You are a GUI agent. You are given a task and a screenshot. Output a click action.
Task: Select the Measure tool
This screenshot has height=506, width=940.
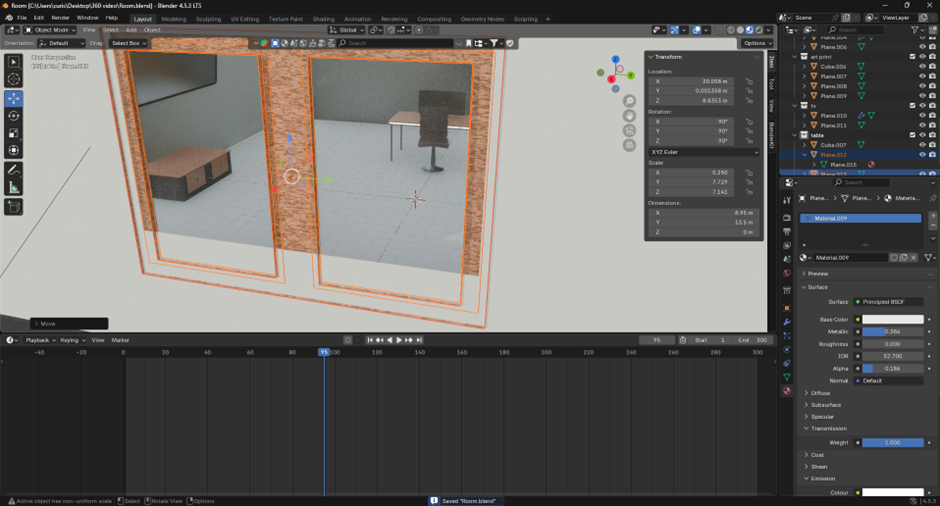(x=14, y=187)
